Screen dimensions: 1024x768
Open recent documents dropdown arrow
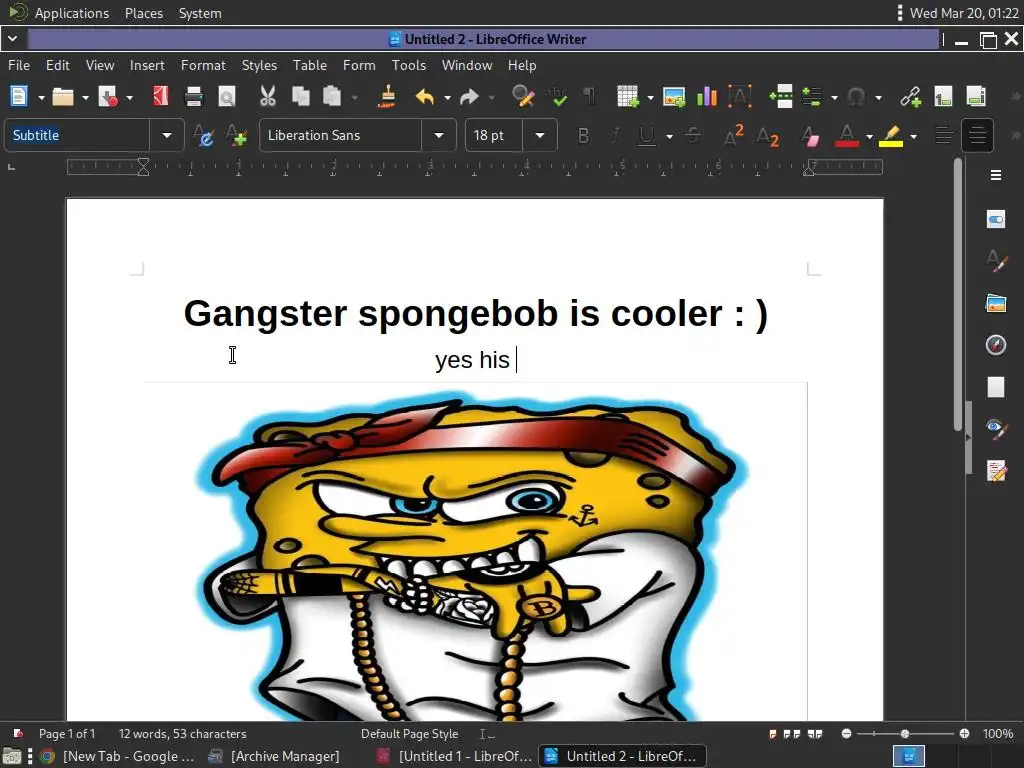pos(86,98)
